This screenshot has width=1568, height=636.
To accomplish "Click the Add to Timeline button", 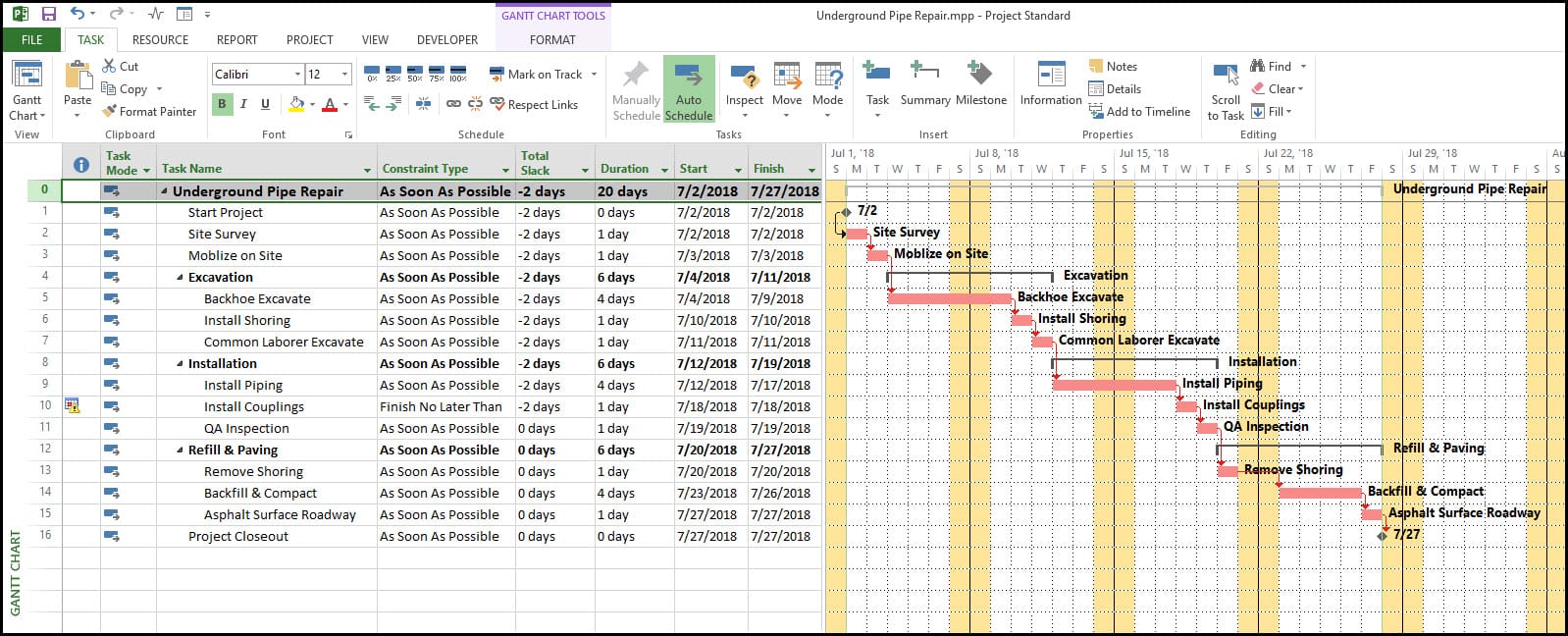I will pyautogui.click(x=1139, y=112).
